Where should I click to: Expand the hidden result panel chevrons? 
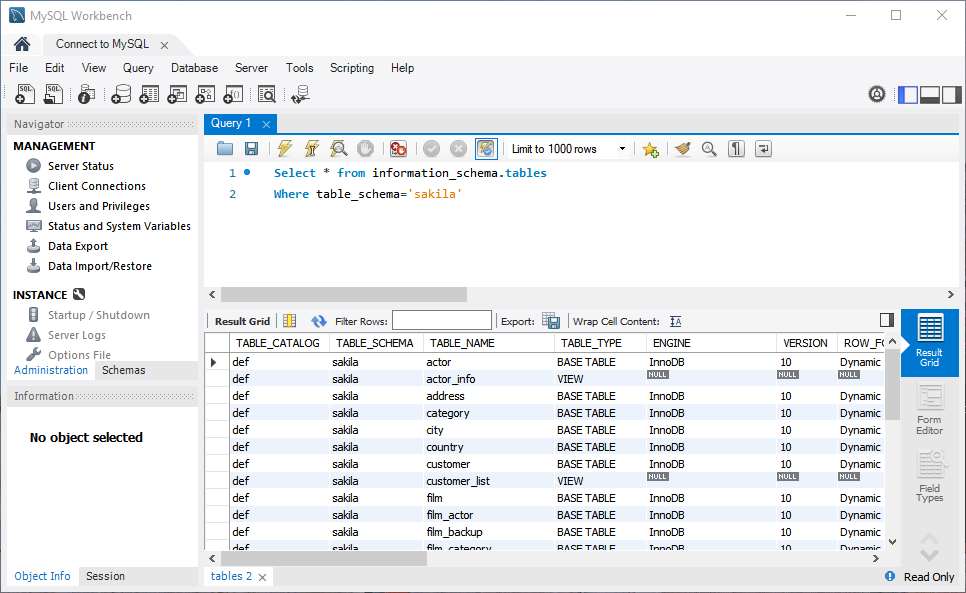[929, 547]
